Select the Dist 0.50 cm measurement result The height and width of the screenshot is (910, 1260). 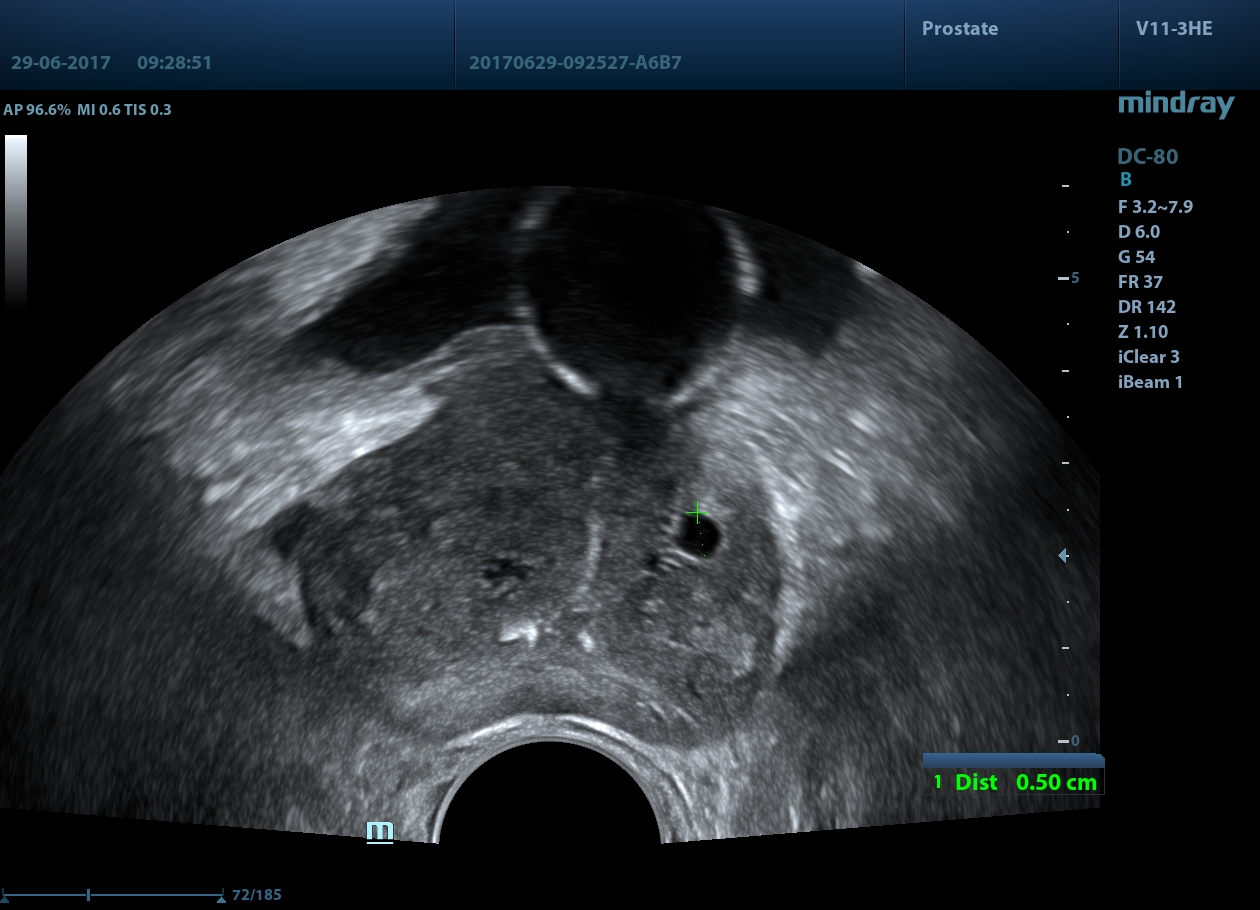tap(1014, 783)
